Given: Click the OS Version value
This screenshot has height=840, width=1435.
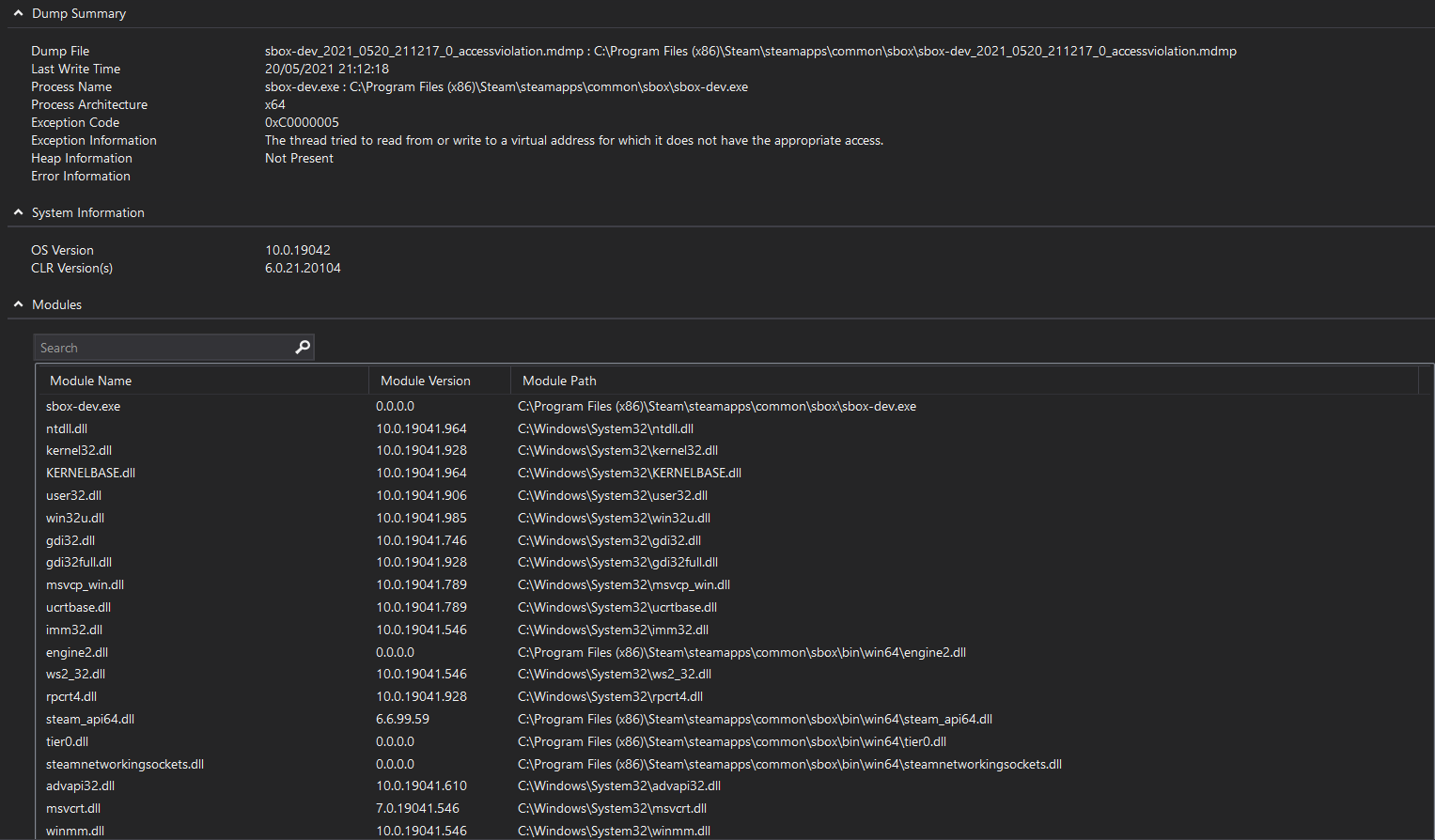Looking at the screenshot, I should 298,250.
